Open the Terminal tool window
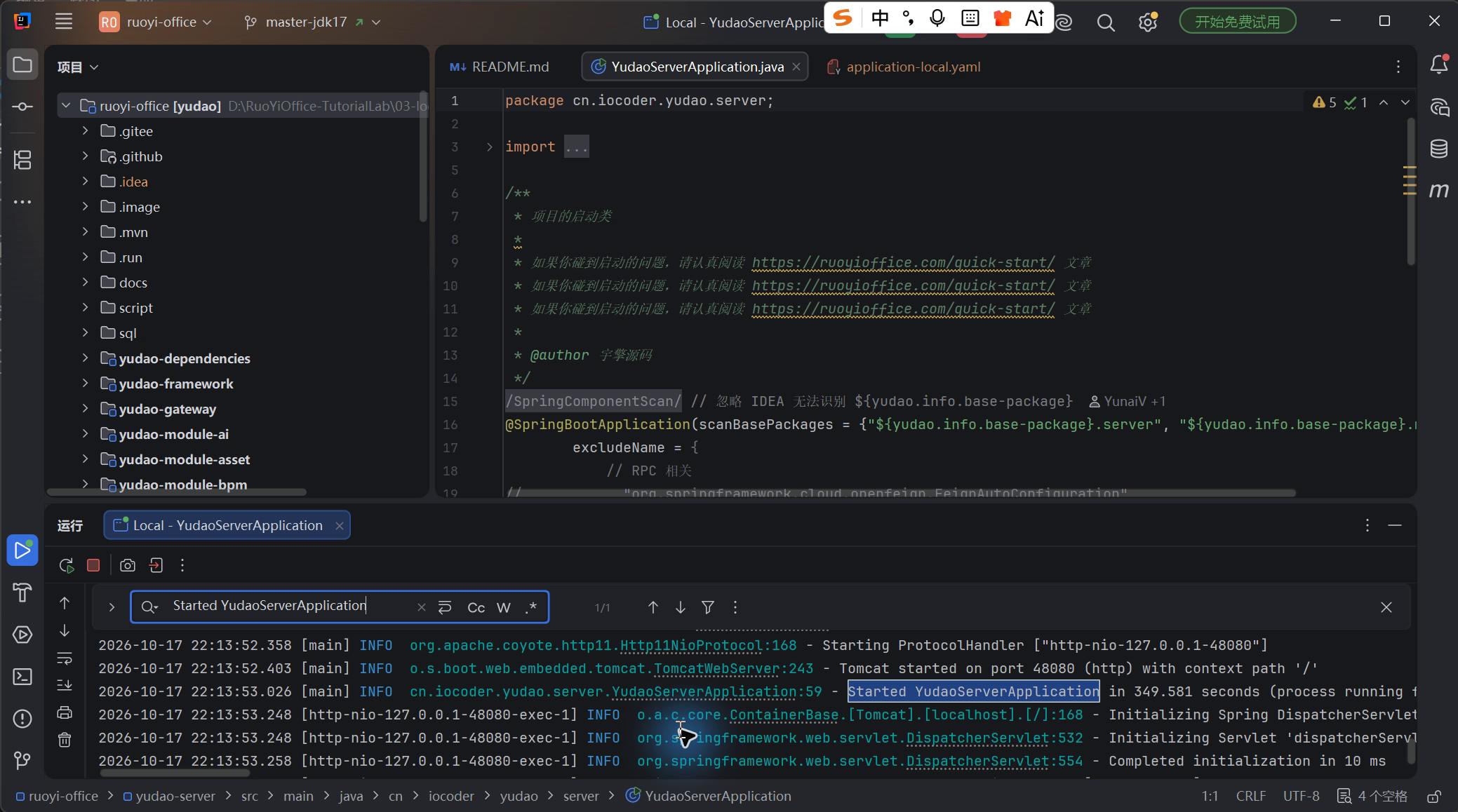The image size is (1458, 812). tap(22, 677)
